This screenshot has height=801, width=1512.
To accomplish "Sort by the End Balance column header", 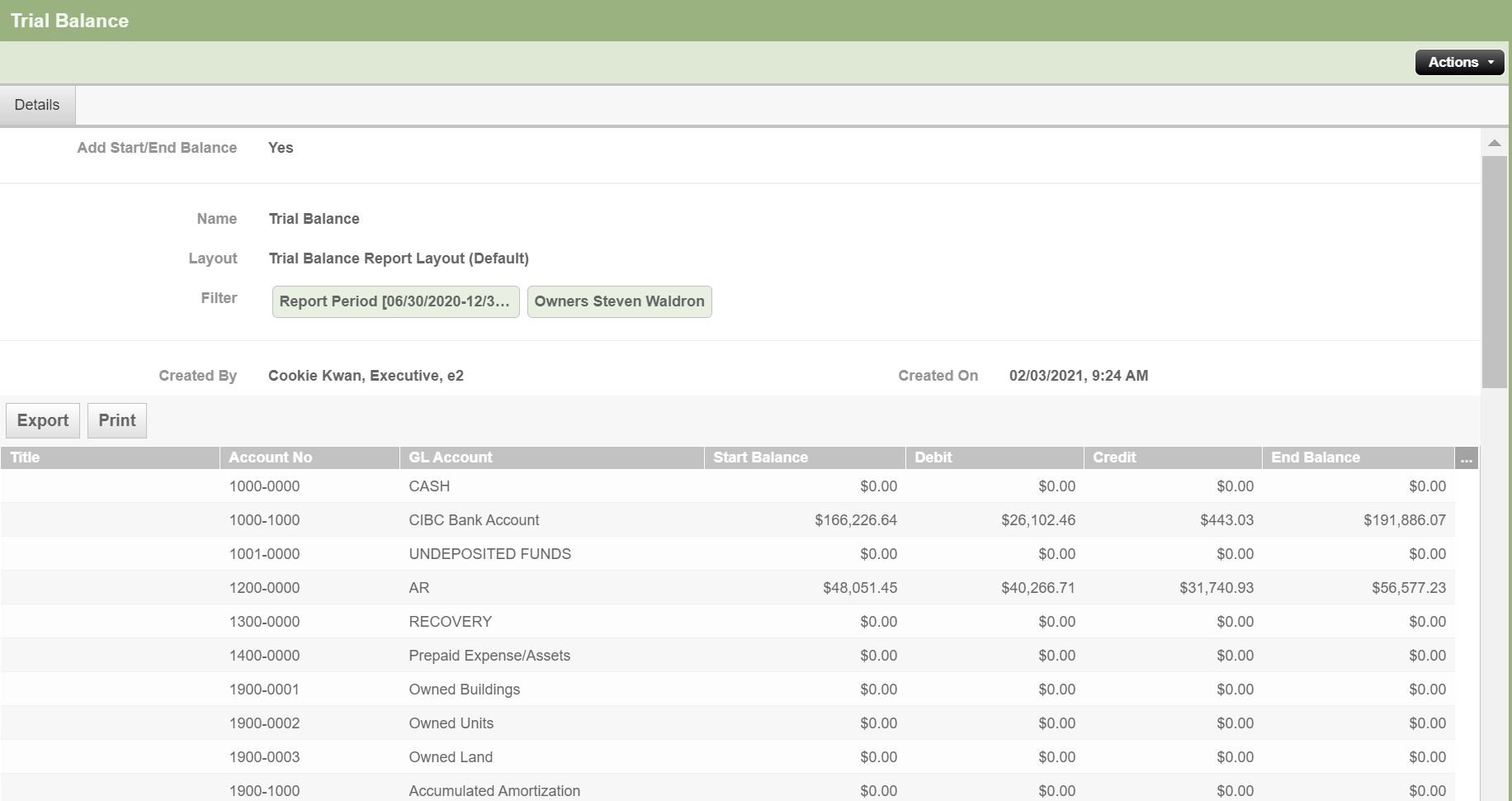I will (x=1358, y=457).
